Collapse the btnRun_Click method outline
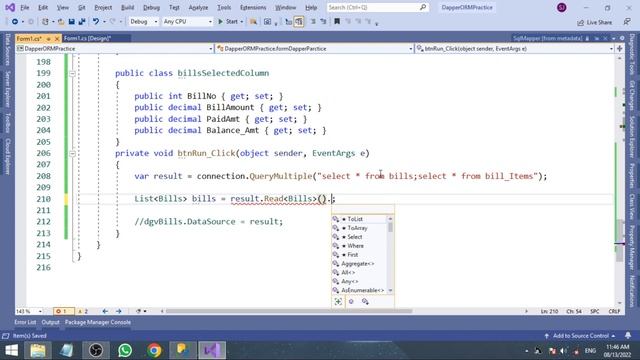This screenshot has width=640, height=360. (72, 153)
